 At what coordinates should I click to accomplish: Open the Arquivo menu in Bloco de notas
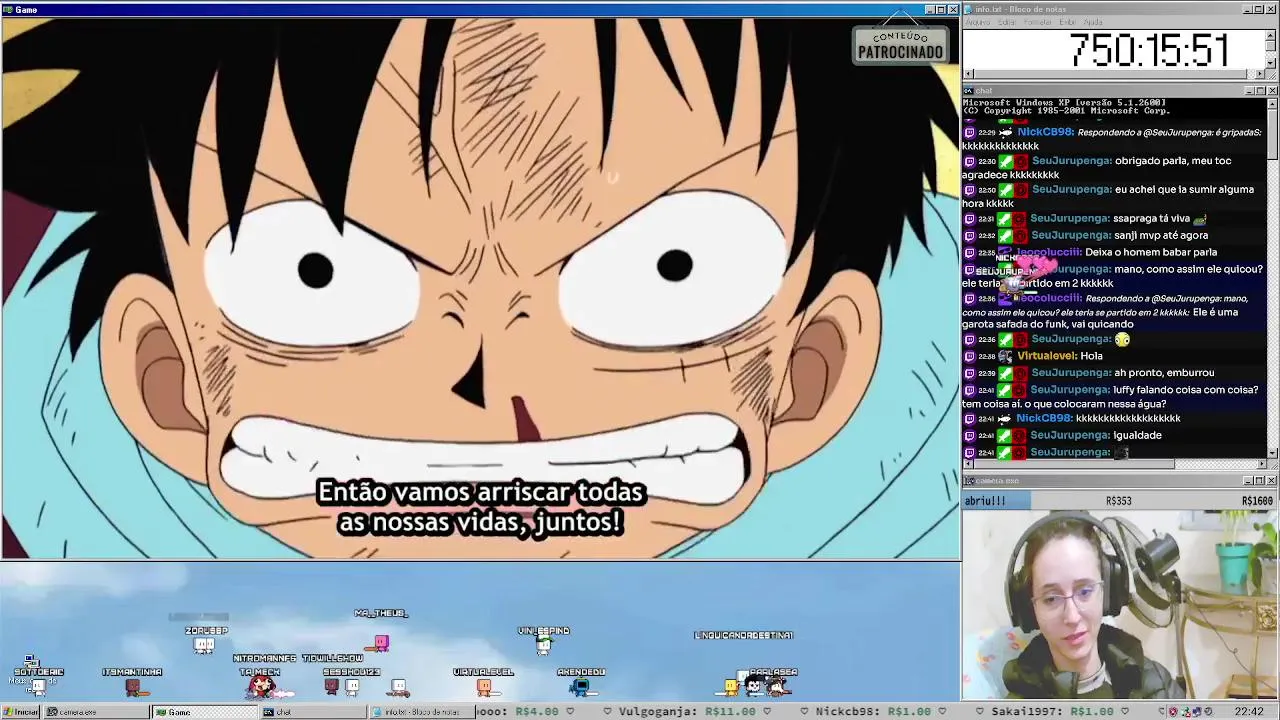click(978, 22)
